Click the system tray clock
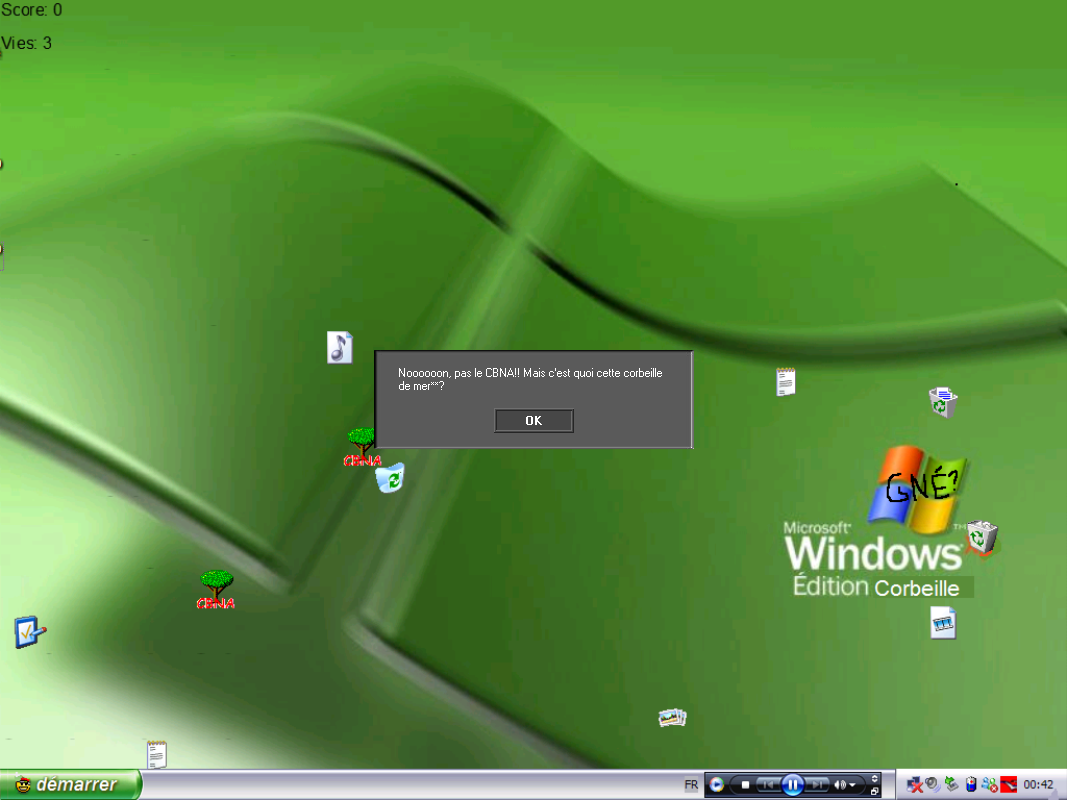This screenshot has height=800, width=1067. 1039,785
